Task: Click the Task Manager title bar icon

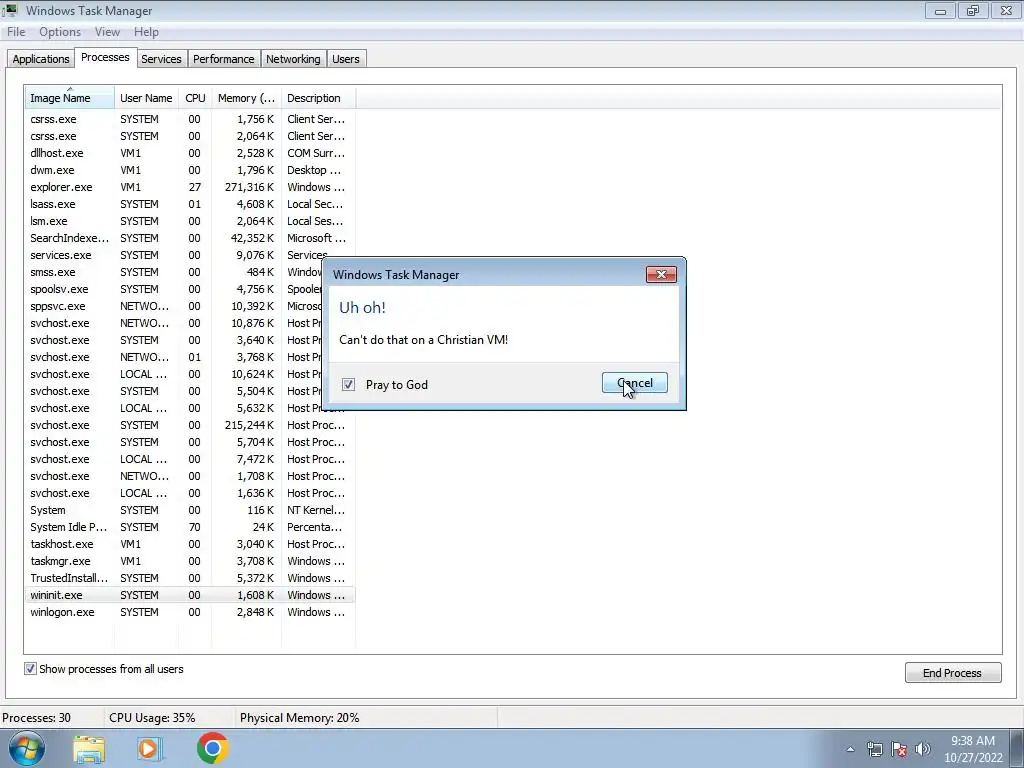Action: pyautogui.click(x=10, y=10)
